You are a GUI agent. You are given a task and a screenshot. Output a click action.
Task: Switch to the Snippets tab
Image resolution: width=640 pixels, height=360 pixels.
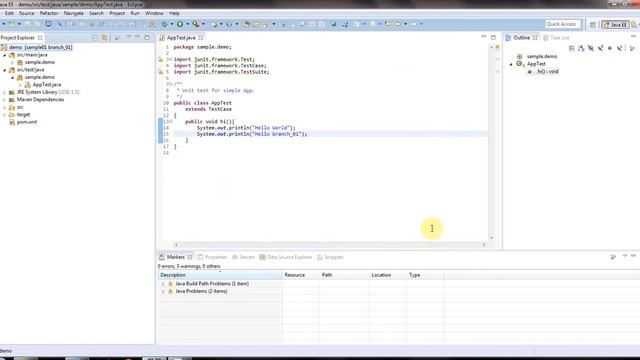[x=330, y=257]
